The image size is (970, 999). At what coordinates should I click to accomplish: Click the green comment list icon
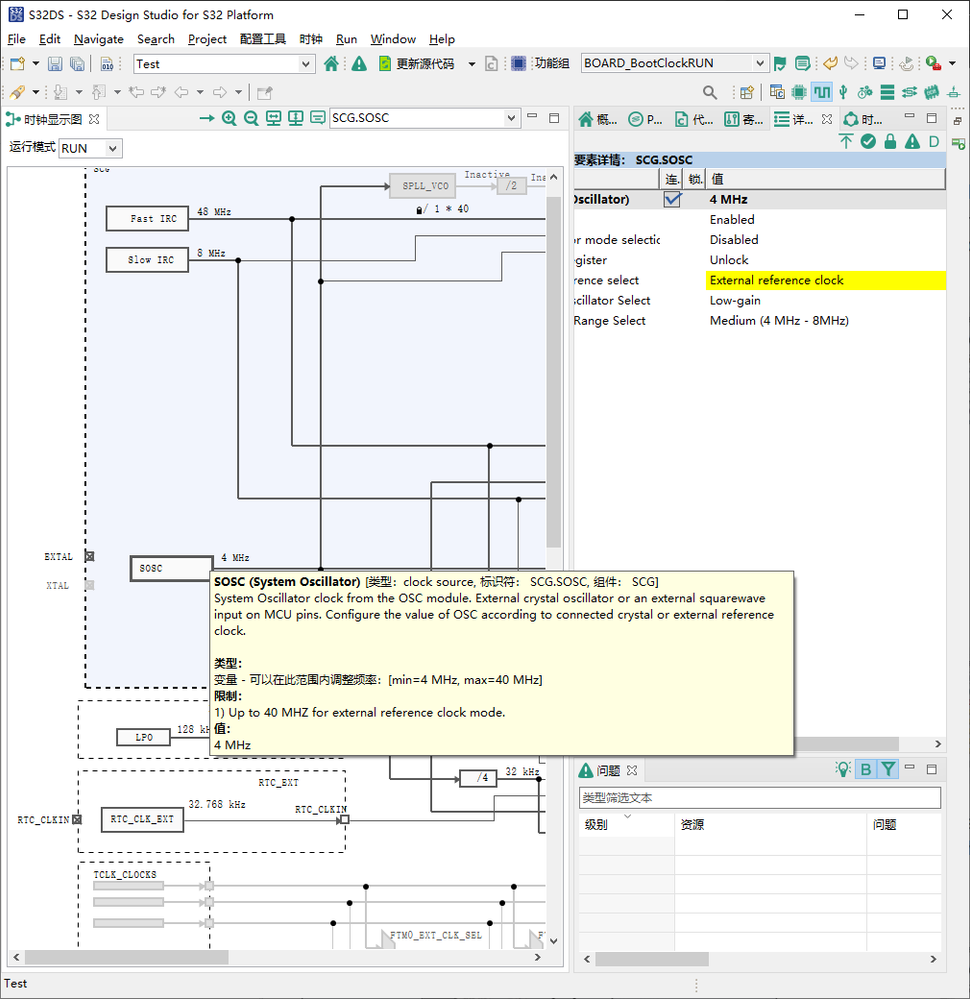(803, 63)
